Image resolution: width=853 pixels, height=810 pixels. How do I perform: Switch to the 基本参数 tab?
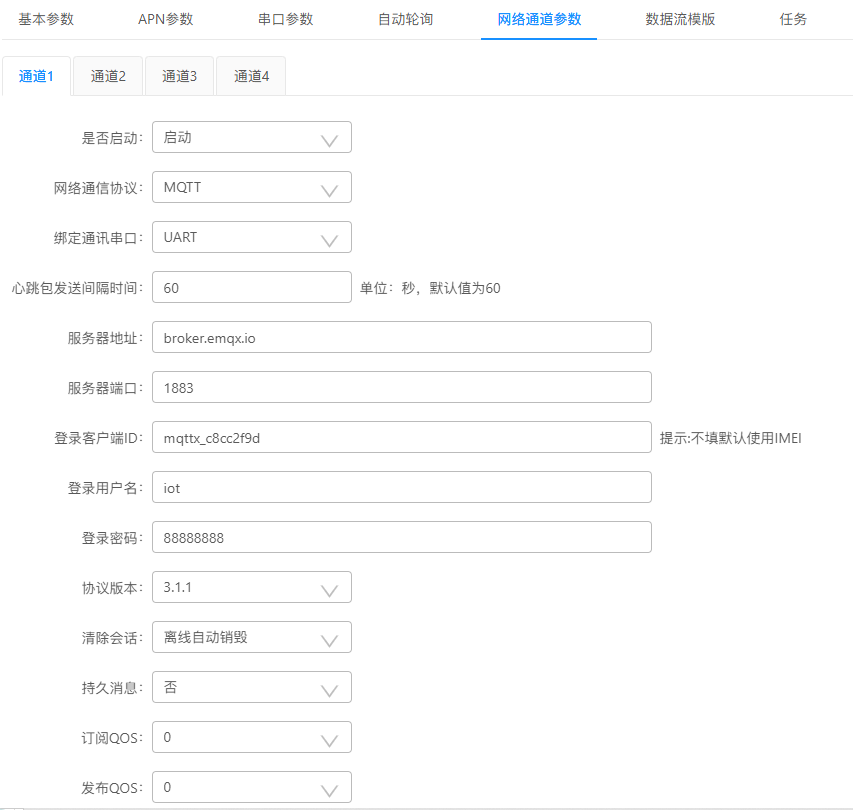46,20
